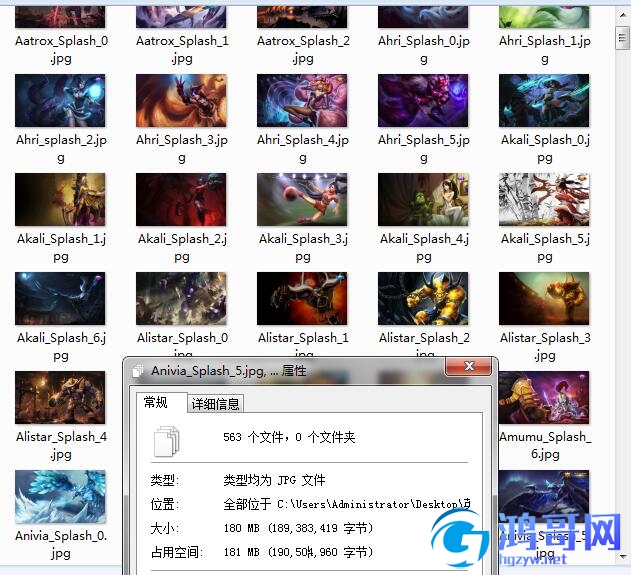Select the Alistar_Splash_1 thumbnail image
This screenshot has width=631, height=575.
coord(302,299)
